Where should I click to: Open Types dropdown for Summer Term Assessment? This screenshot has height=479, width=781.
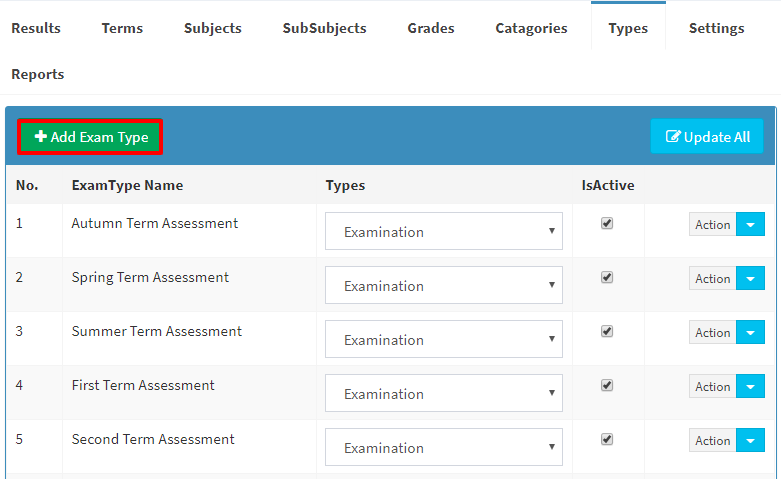(x=444, y=339)
